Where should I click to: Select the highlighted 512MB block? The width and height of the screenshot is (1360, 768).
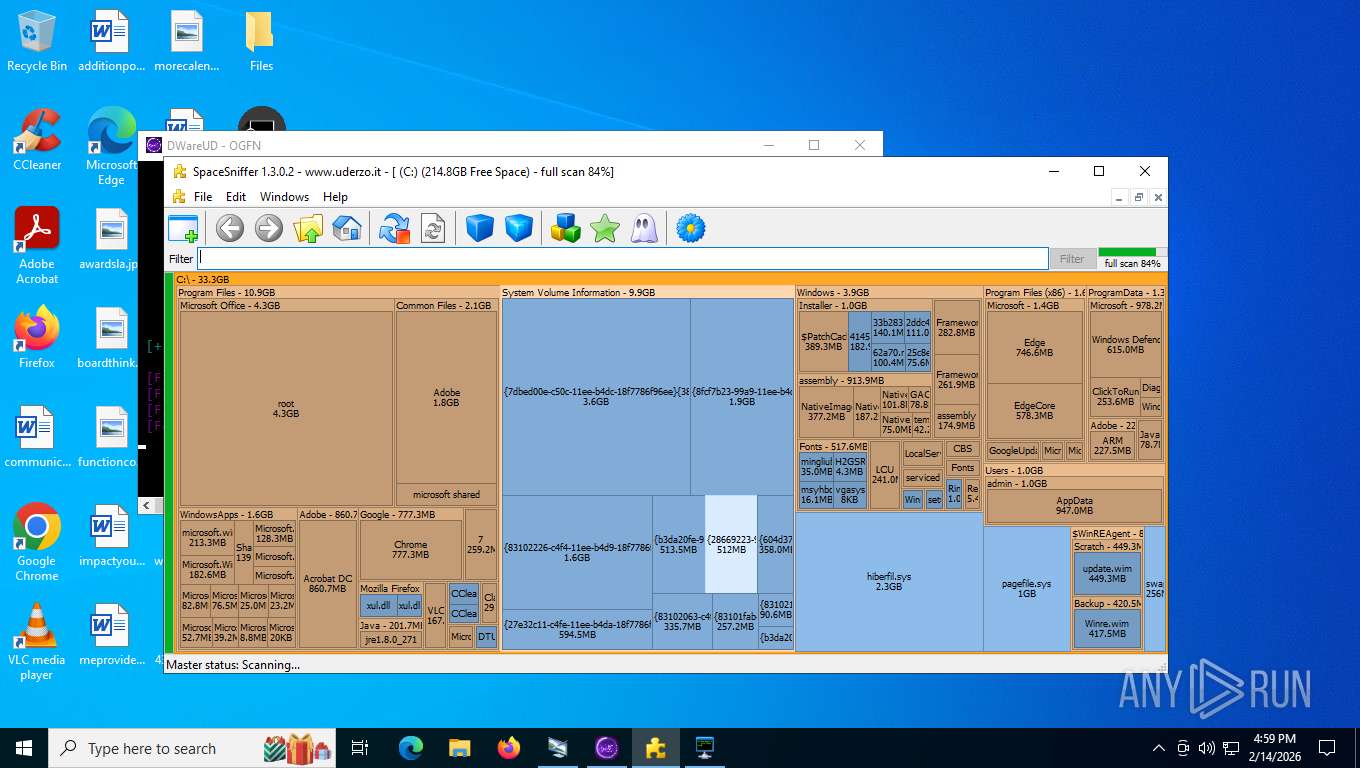(x=731, y=545)
